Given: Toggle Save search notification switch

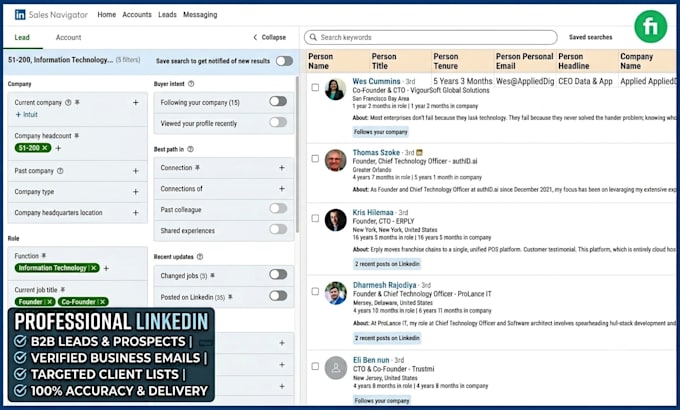Looking at the screenshot, I should tap(284, 61).
